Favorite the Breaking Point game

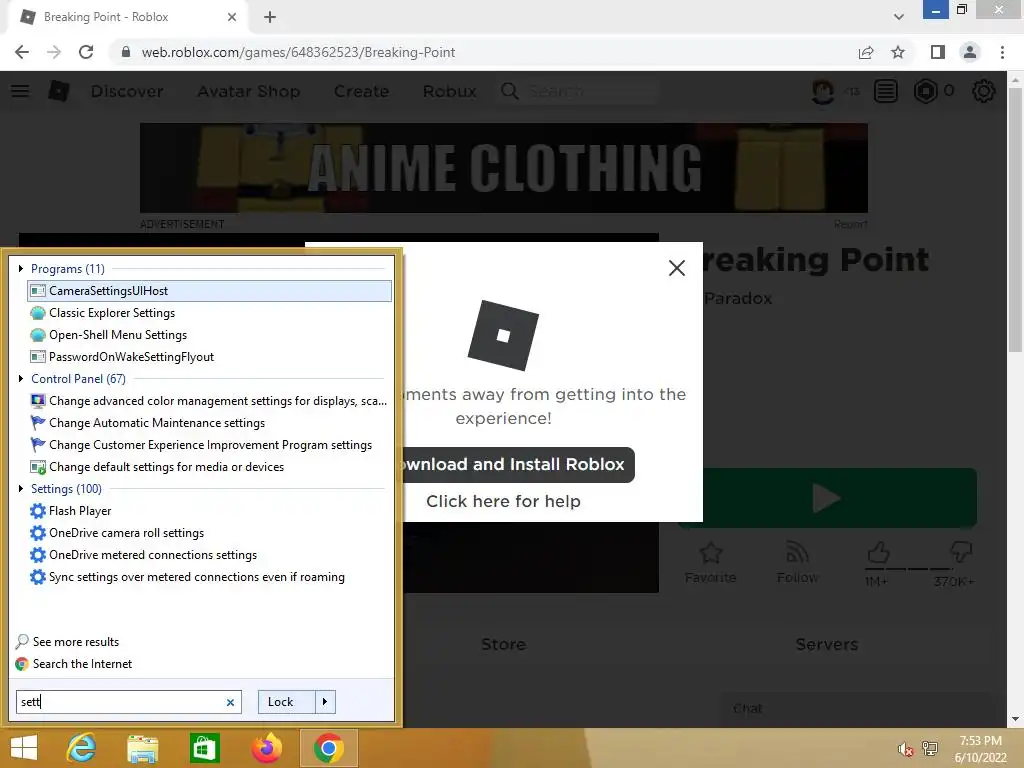(x=711, y=563)
